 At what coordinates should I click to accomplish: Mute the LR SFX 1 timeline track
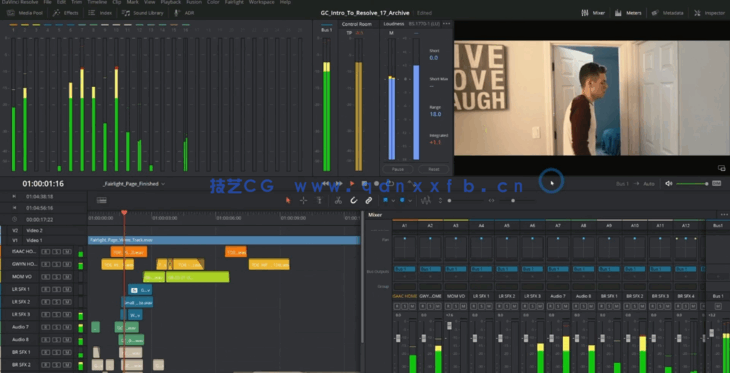point(68,290)
